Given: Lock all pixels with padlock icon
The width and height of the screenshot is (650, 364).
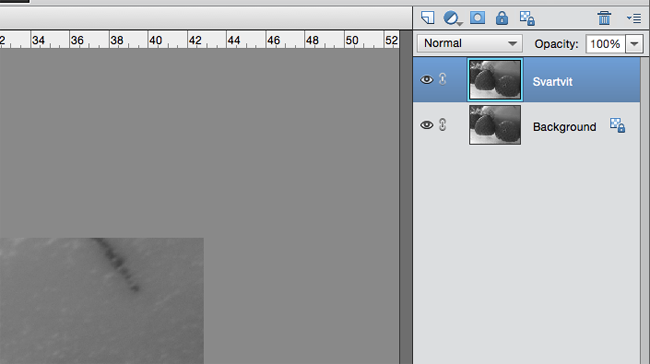Looking at the screenshot, I should tap(502, 18).
